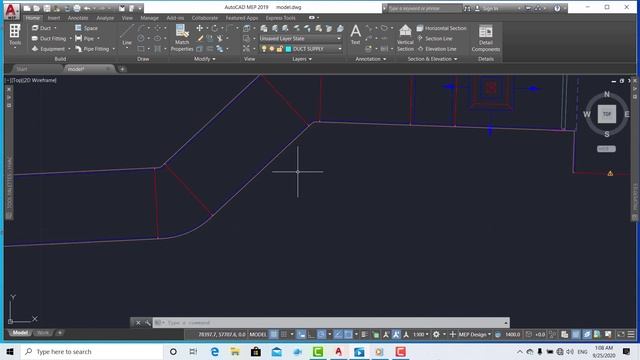Open the Duct tool dropdown arrow
Image resolution: width=640 pixels, height=360 pixels.
tap(55, 28)
